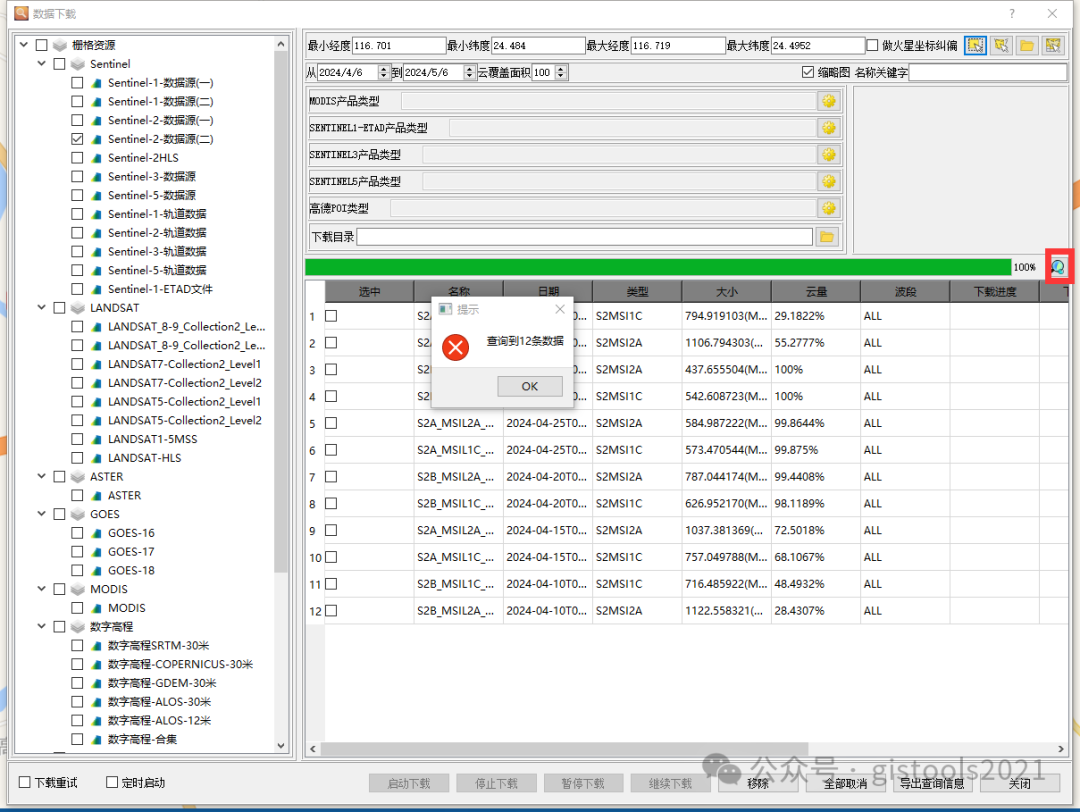Sort table by 类型 column header

tap(637, 292)
